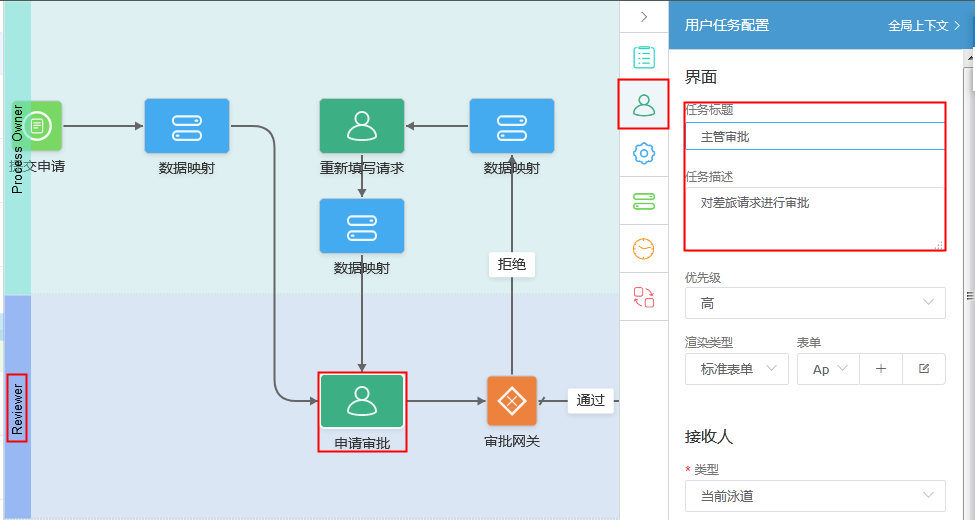Click the plus button to add form
Viewport: 975px width, 520px height.
click(881, 369)
